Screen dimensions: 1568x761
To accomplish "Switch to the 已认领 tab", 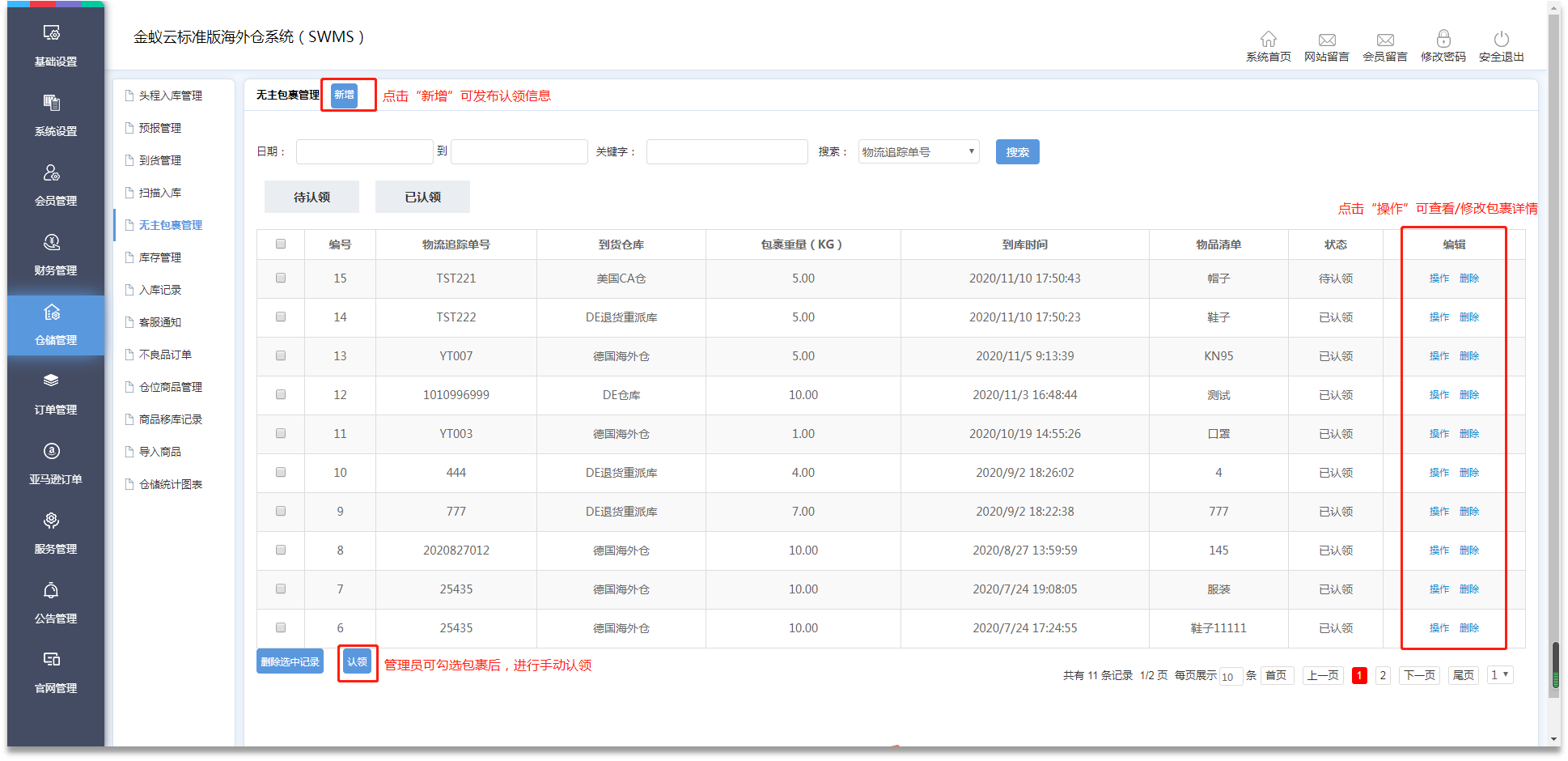I will pos(422,197).
